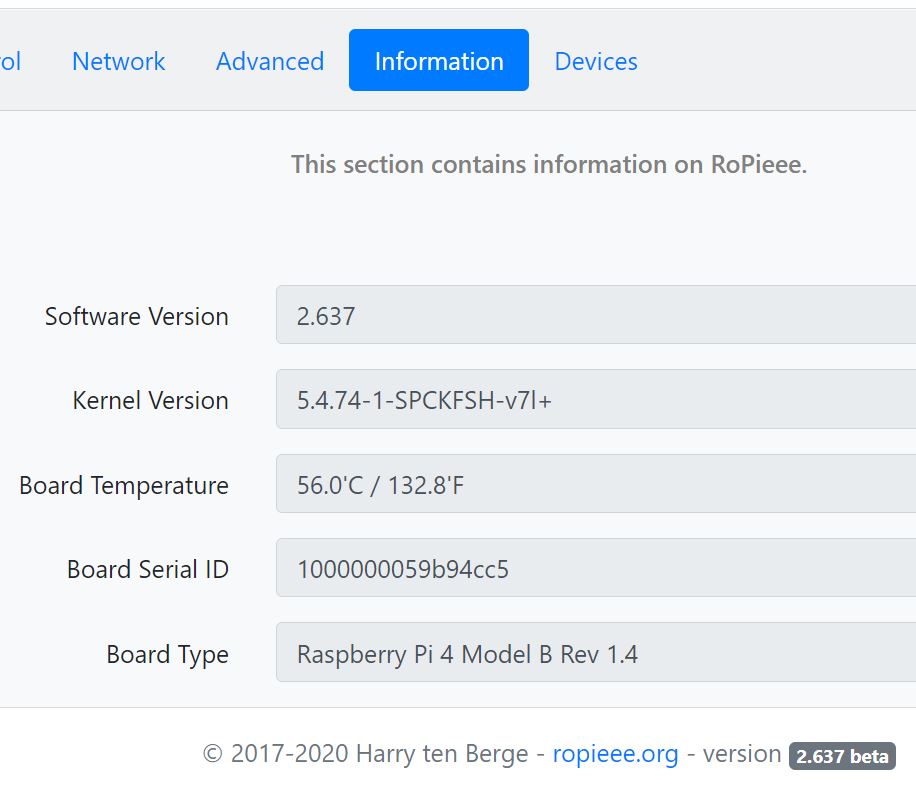Click the Board Type field
This screenshot has width=916, height=785.
tap(596, 653)
